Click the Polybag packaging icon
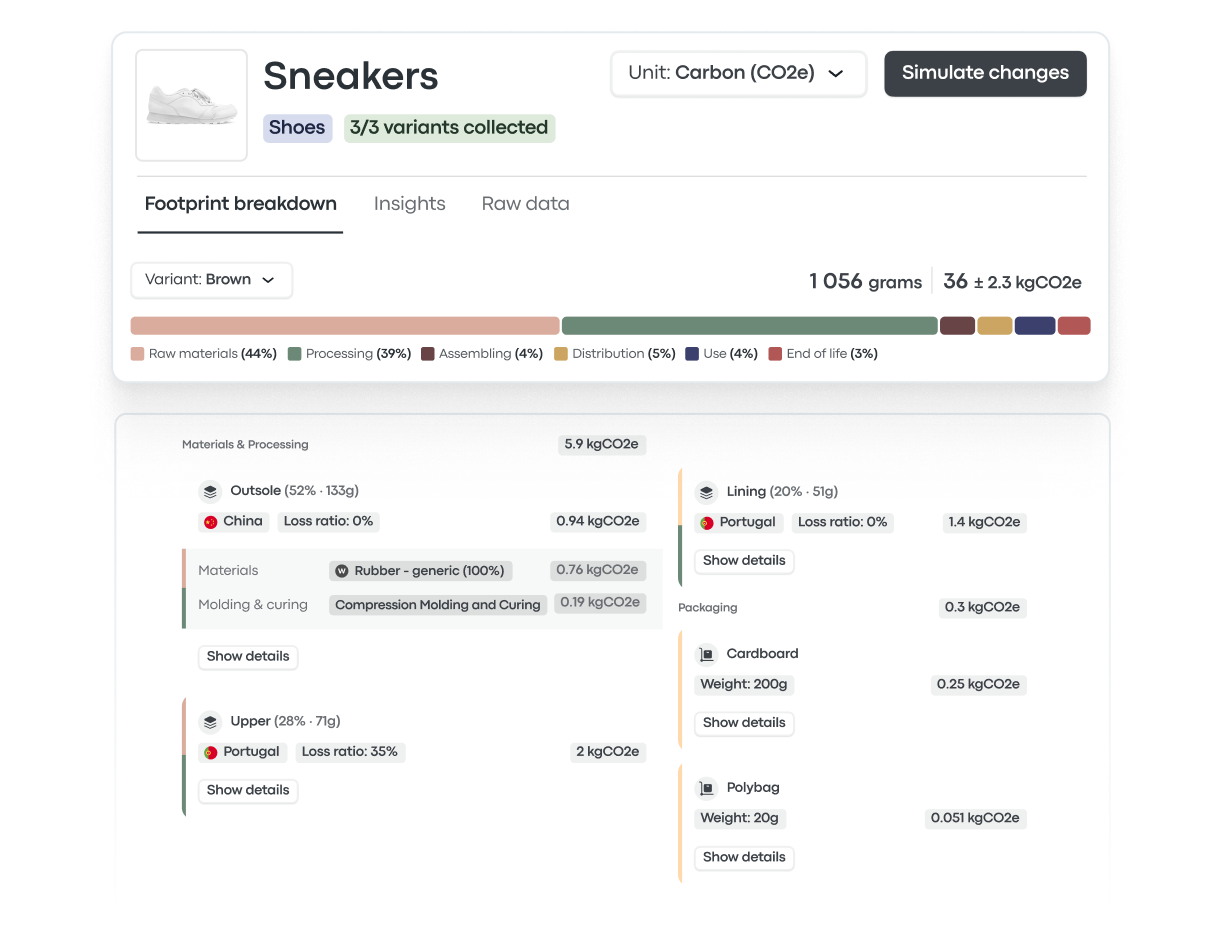The image size is (1222, 941). pos(707,788)
